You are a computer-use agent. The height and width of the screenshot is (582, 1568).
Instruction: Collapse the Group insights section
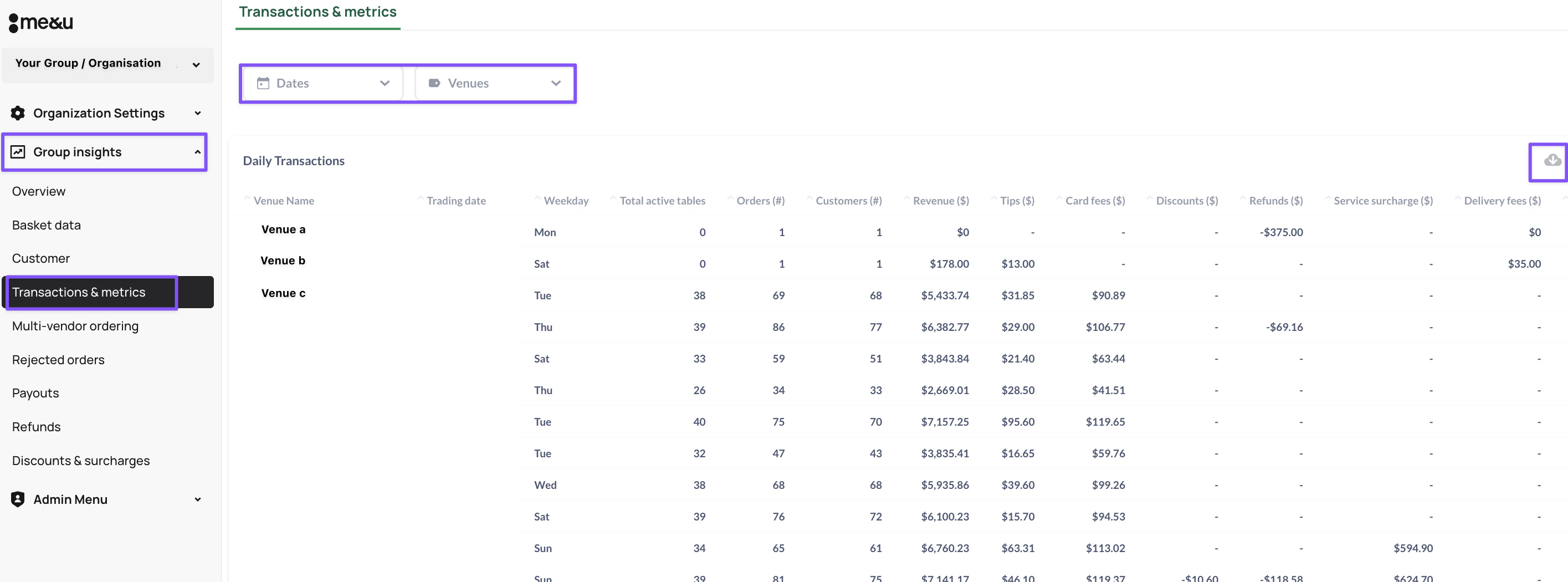tap(197, 152)
